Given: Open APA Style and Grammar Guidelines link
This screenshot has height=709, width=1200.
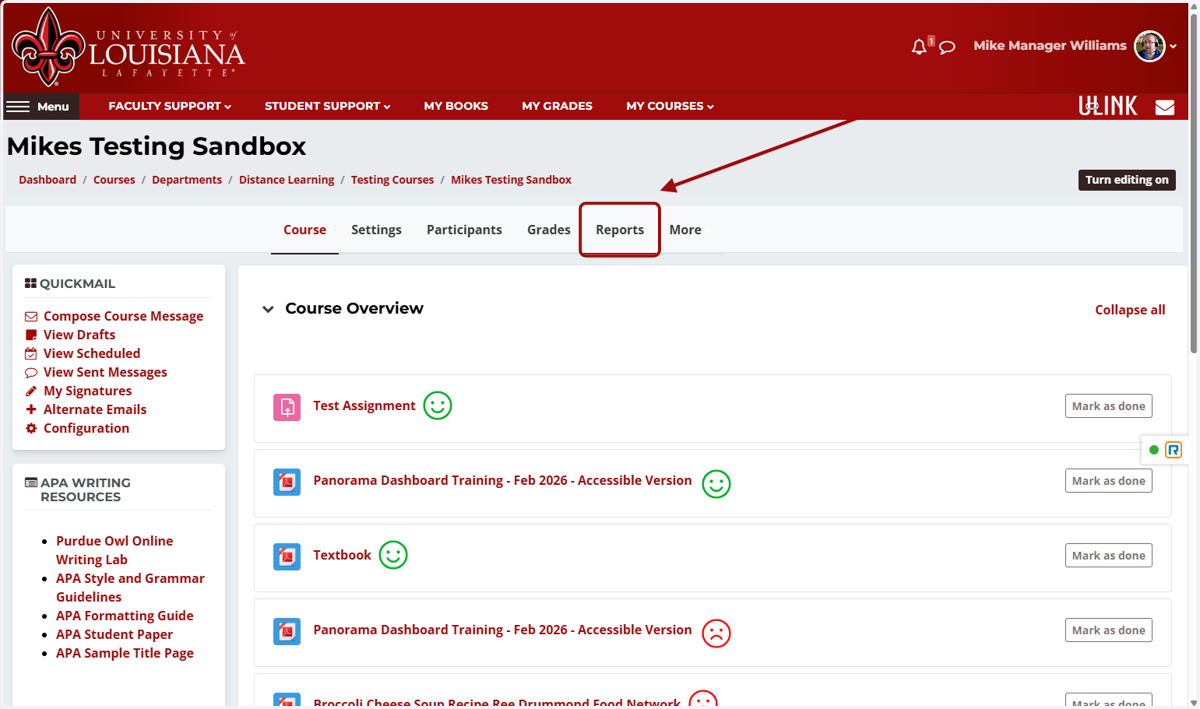Looking at the screenshot, I should [x=130, y=588].
